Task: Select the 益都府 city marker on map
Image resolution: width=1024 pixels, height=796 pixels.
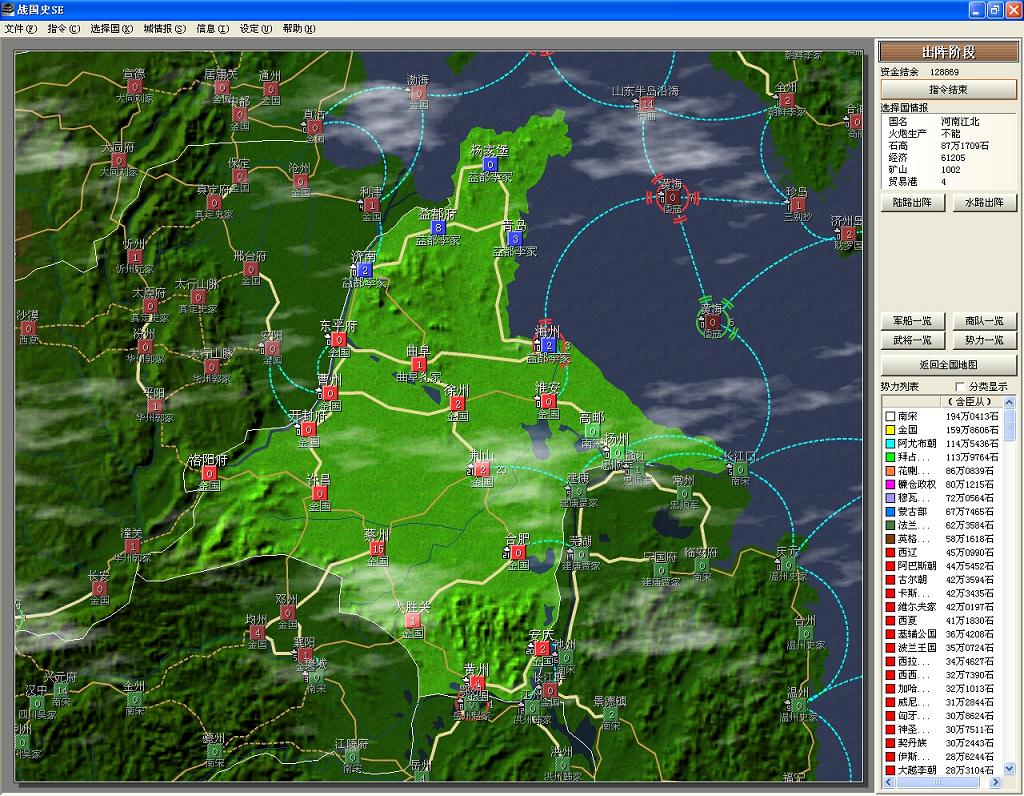Action: pyautogui.click(x=438, y=227)
